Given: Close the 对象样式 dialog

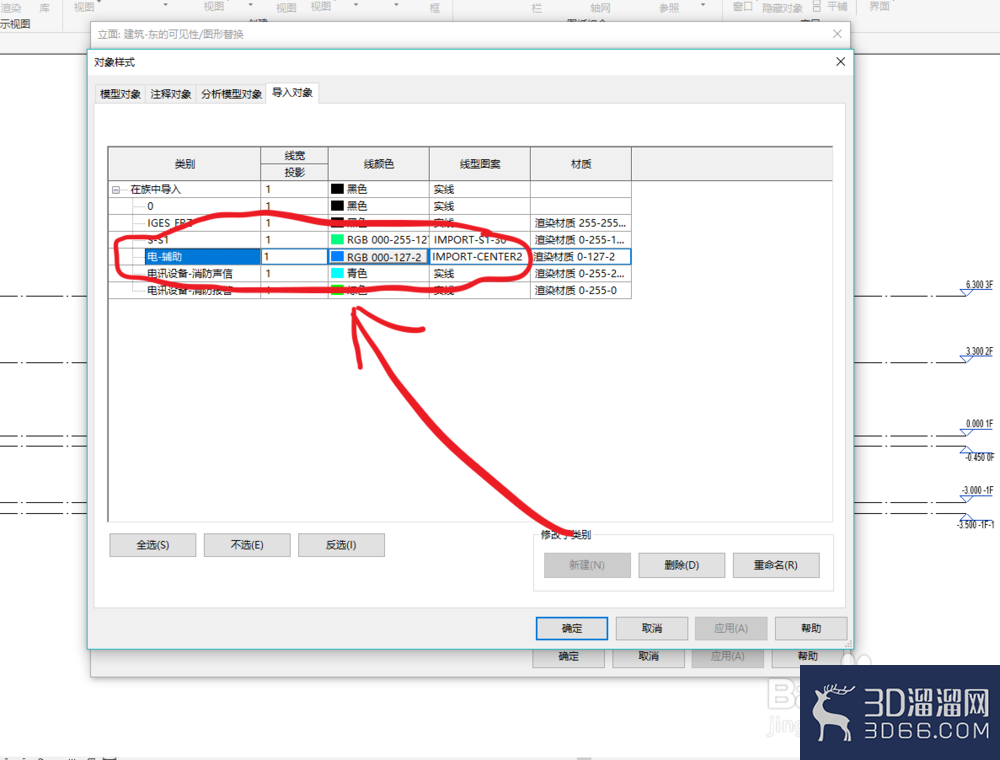Looking at the screenshot, I should click(x=841, y=61).
